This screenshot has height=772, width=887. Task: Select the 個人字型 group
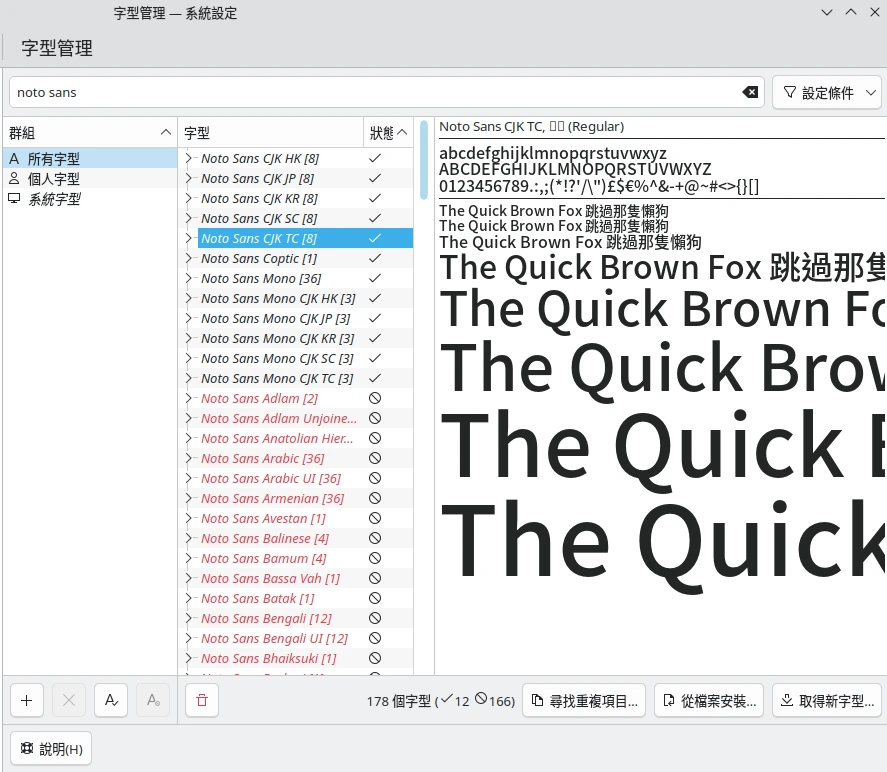point(53,179)
